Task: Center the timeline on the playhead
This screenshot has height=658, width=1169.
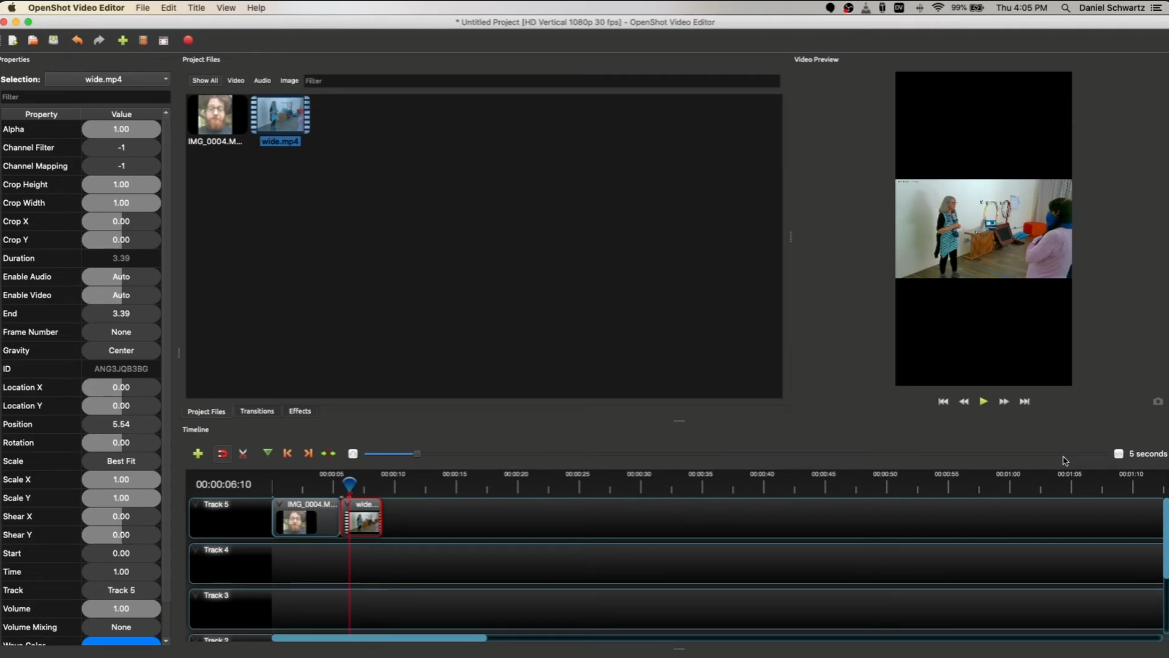Action: 328,453
